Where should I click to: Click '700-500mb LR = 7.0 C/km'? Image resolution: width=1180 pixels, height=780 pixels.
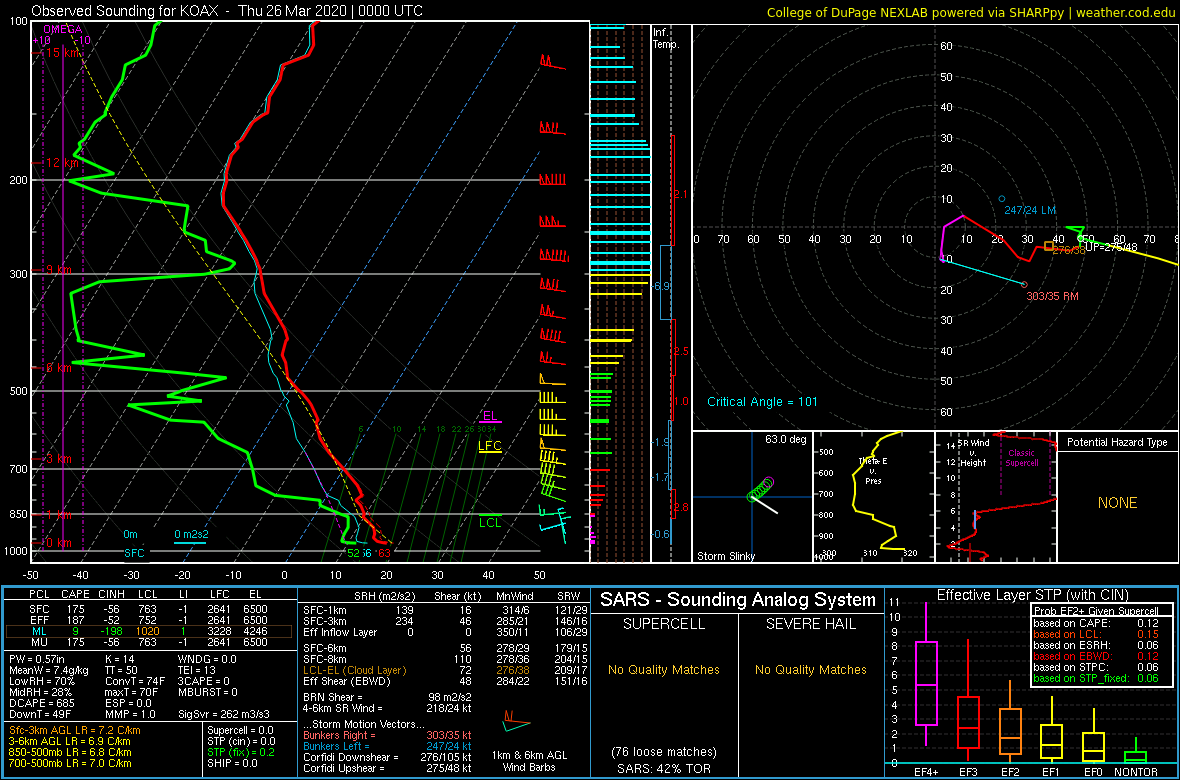point(70,763)
